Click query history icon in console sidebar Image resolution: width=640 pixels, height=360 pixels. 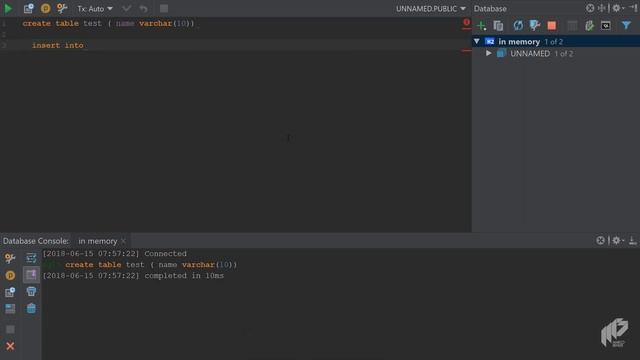[x=10, y=292]
